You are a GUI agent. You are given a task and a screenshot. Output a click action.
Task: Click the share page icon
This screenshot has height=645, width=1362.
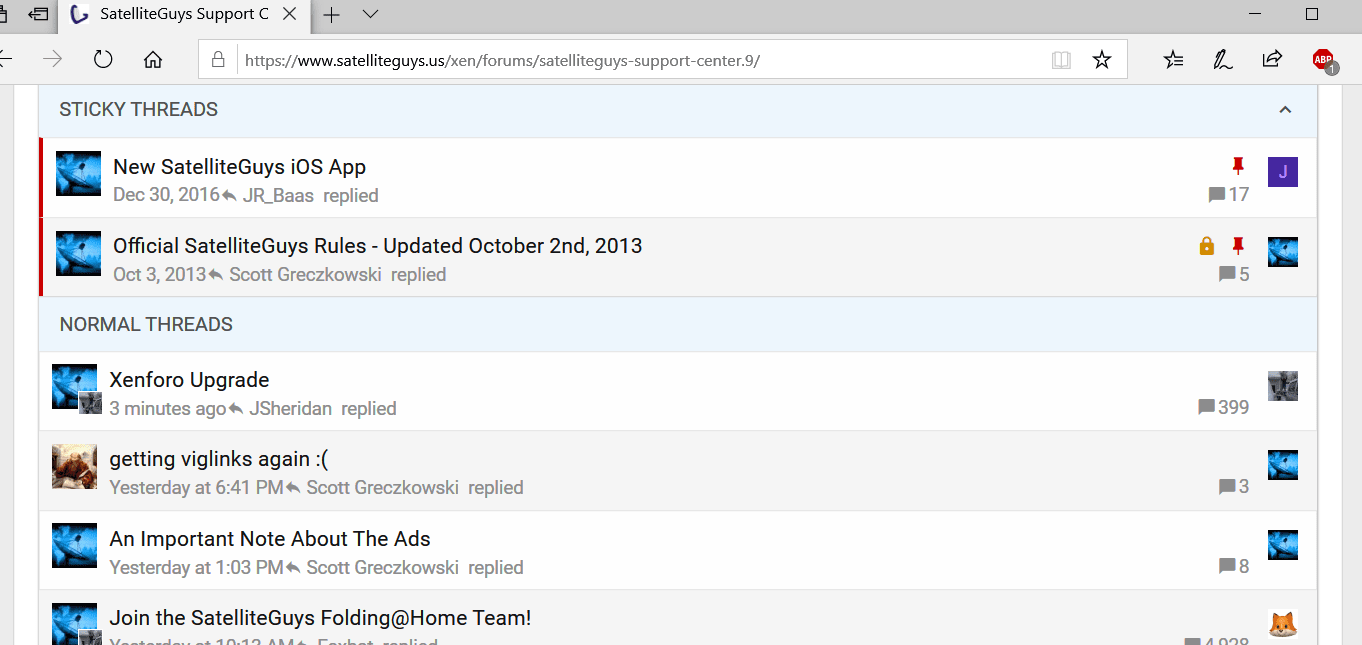1272,60
